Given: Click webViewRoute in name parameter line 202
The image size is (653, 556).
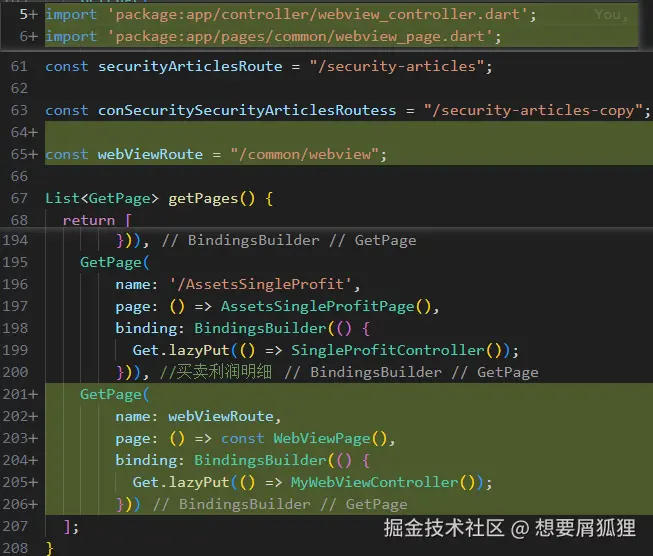Looking at the screenshot, I should pyautogui.click(x=221, y=416).
